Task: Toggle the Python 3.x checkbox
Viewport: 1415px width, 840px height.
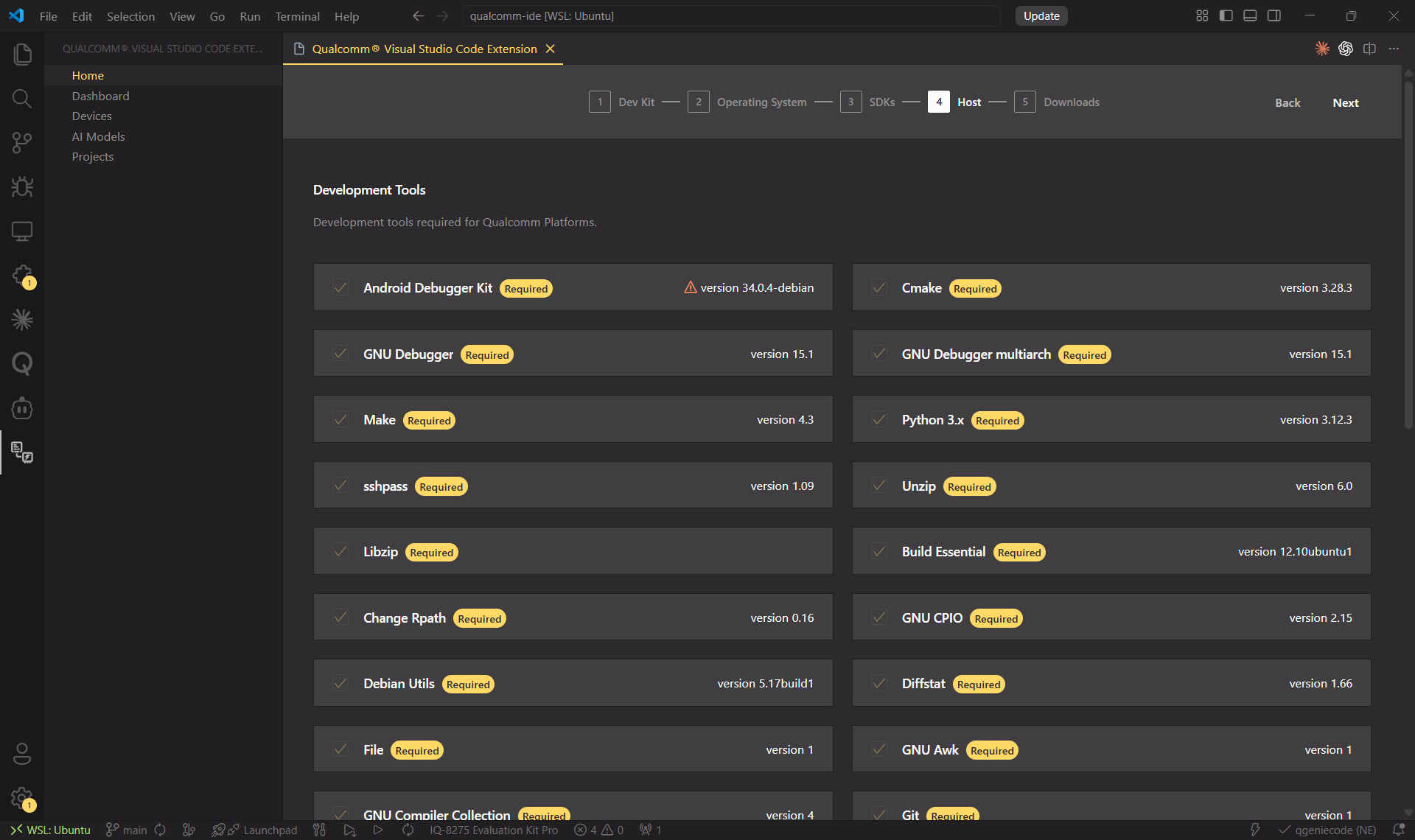Action: [879, 419]
